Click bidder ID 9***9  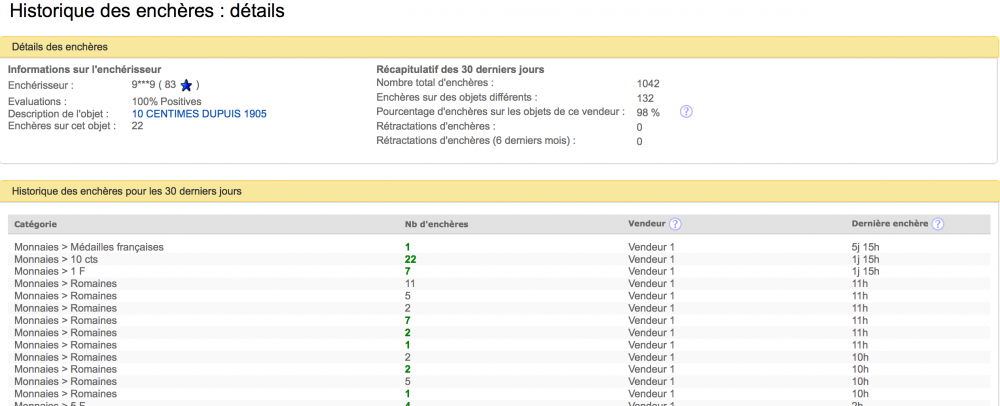[143, 84]
